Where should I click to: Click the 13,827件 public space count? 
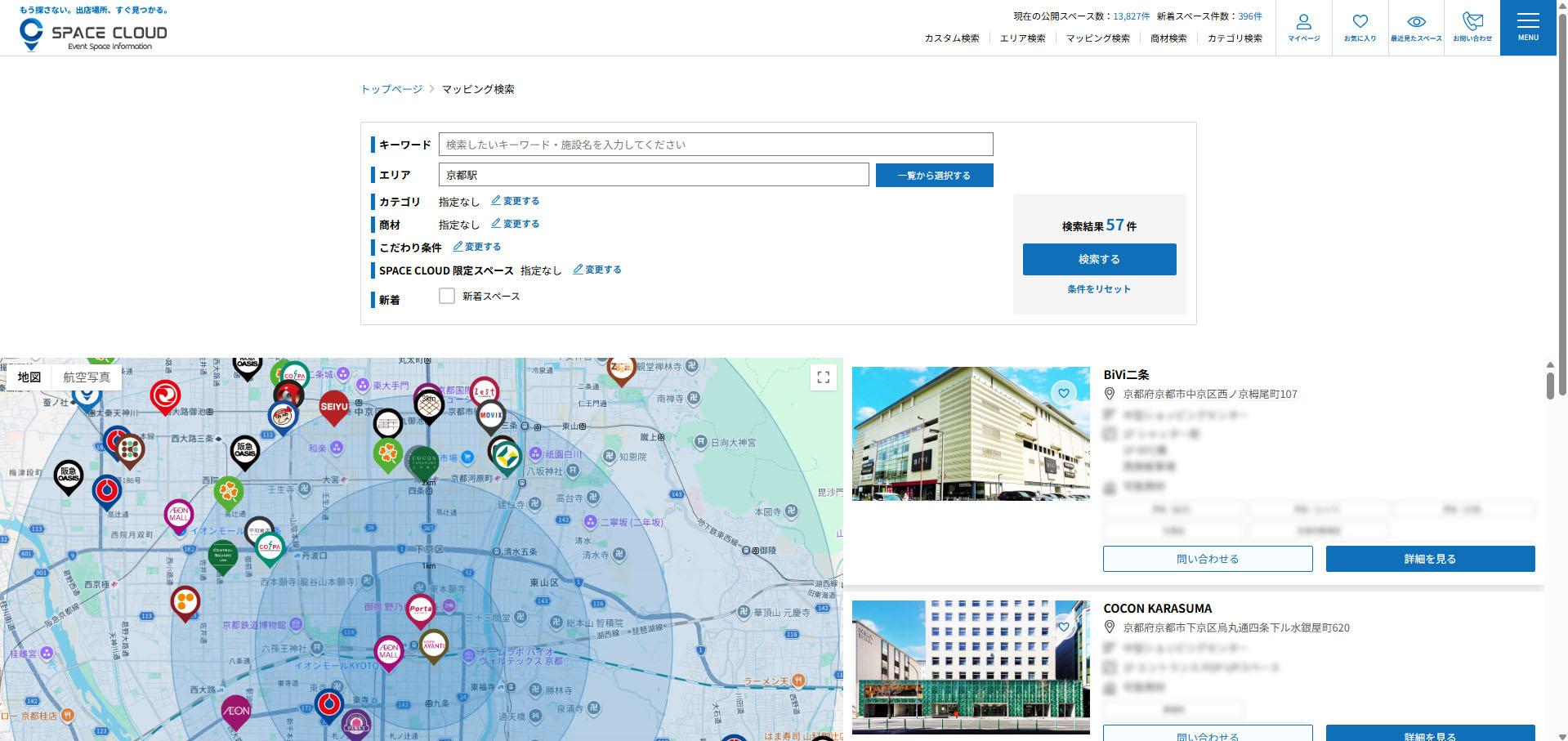pyautogui.click(x=1131, y=16)
